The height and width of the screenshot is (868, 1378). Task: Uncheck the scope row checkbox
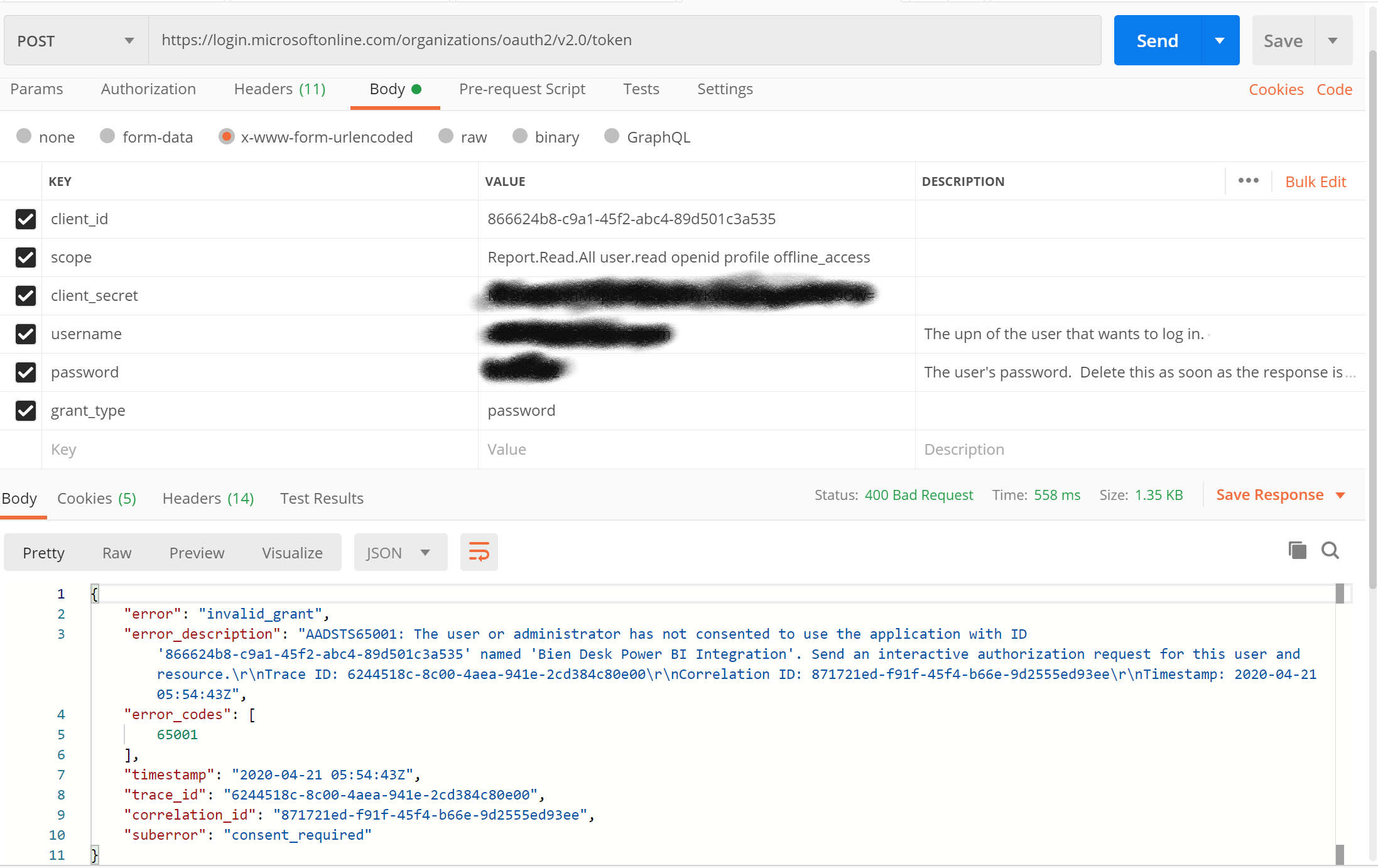pos(25,258)
